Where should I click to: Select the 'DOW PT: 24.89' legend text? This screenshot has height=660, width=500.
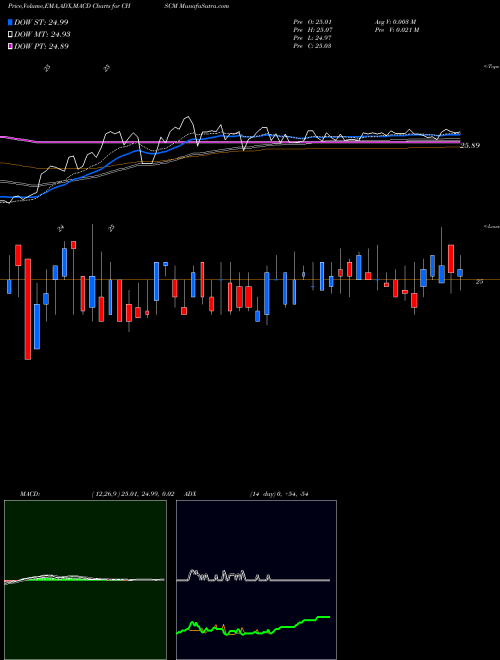[41, 46]
